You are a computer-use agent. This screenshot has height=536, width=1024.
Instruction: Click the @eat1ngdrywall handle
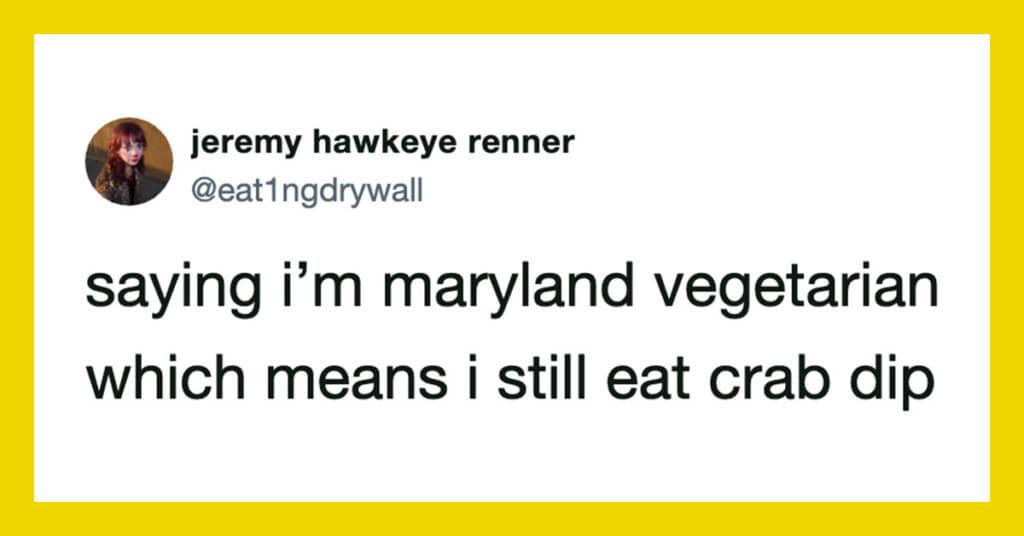[x=306, y=188]
